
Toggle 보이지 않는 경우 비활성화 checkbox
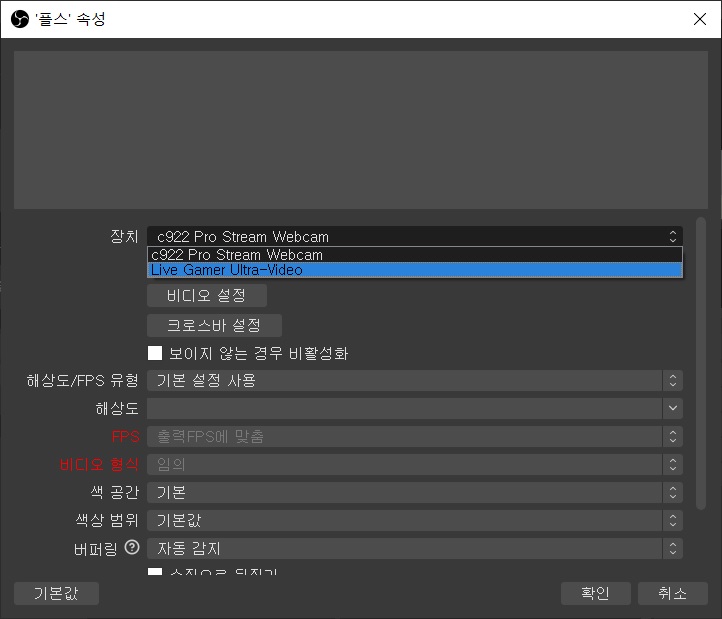pos(155,353)
